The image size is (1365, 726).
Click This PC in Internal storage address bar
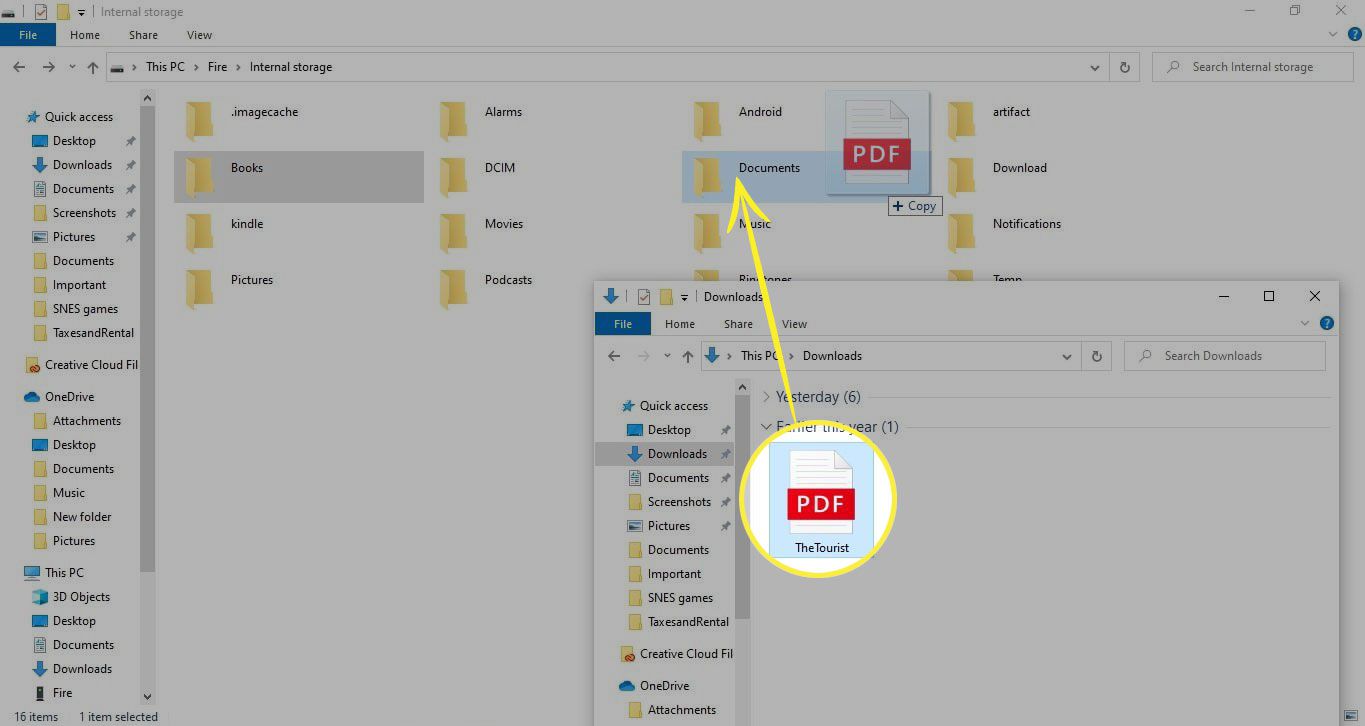pos(165,67)
